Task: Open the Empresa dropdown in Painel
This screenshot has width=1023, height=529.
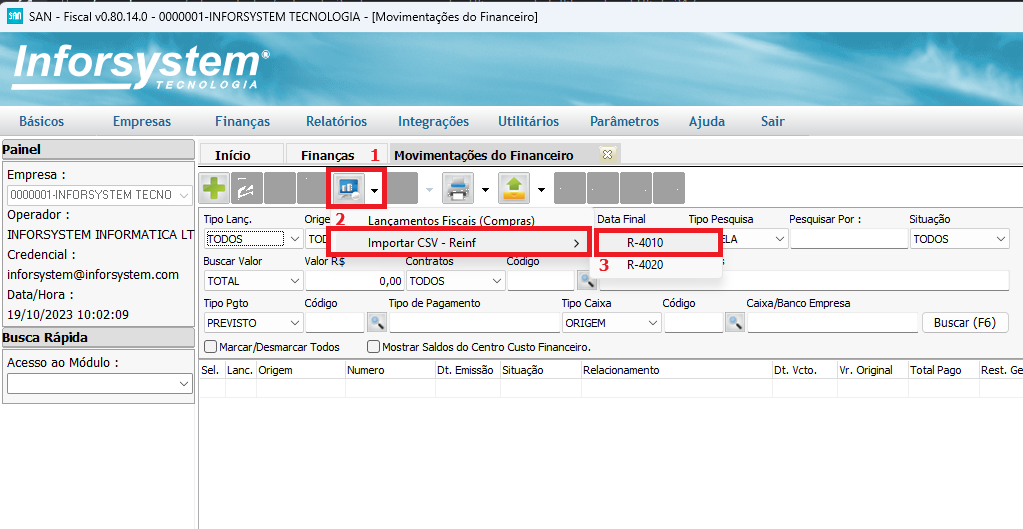Action: (100, 194)
